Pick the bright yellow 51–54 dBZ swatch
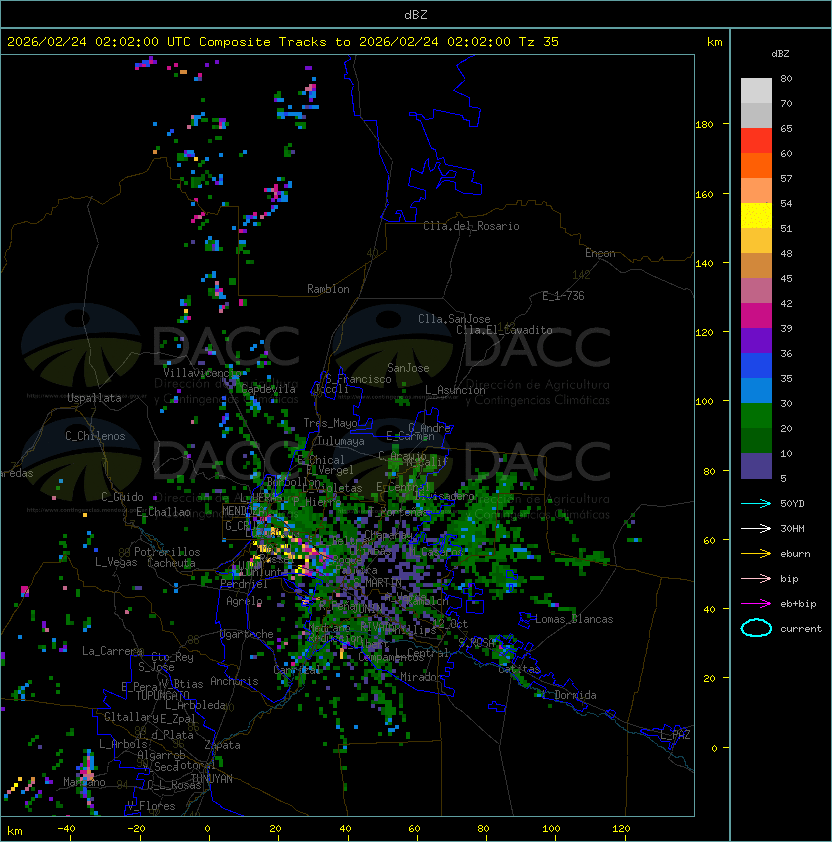Viewport: 832px width, 842px height. 756,216
